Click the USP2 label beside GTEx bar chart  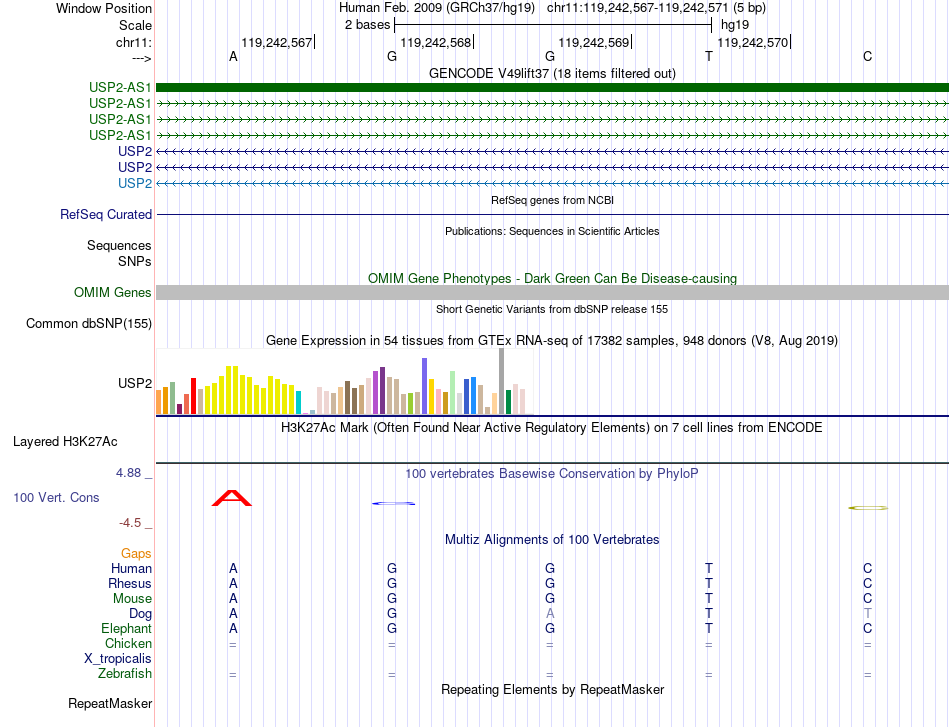[x=135, y=383]
